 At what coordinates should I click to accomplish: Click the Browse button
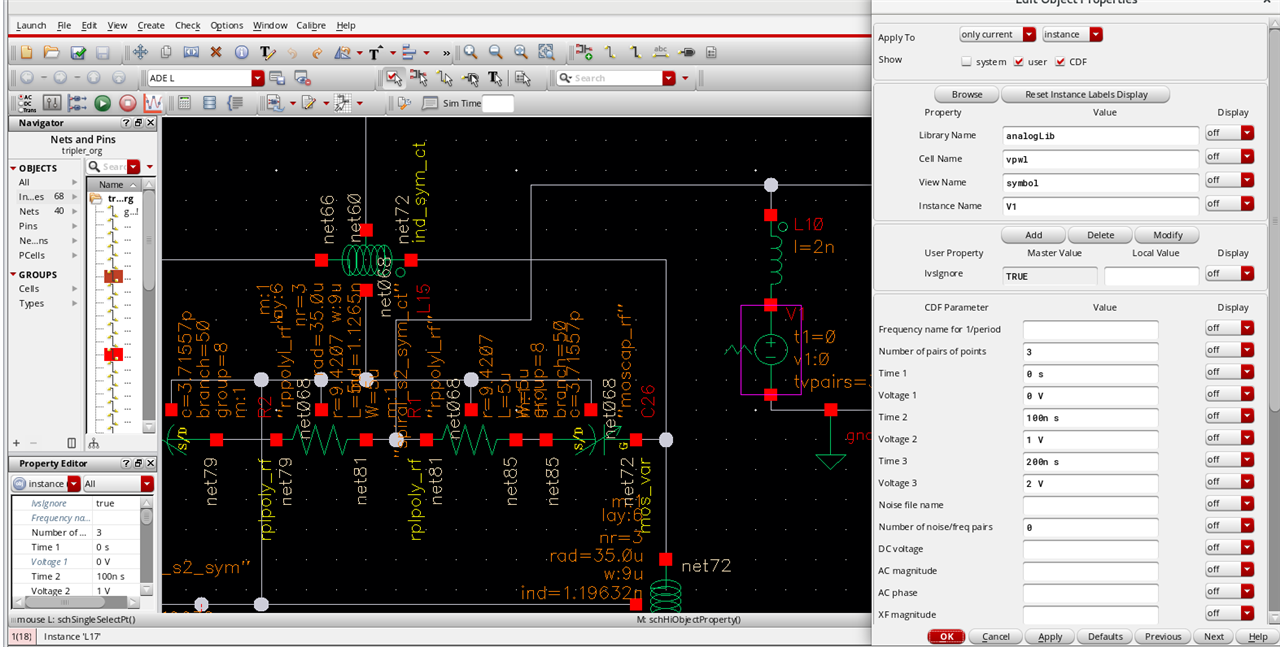click(966, 94)
